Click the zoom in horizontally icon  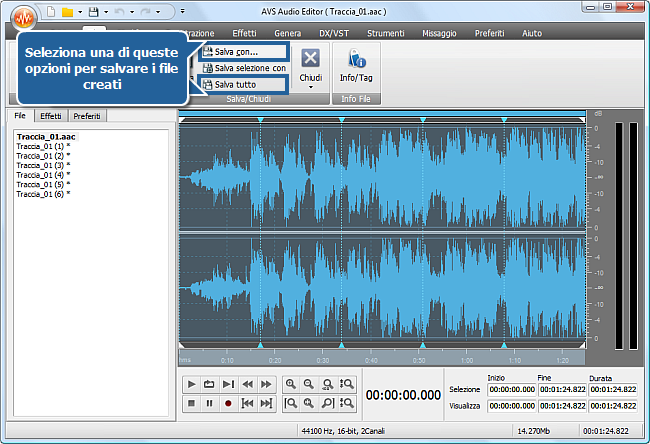tap(291, 384)
